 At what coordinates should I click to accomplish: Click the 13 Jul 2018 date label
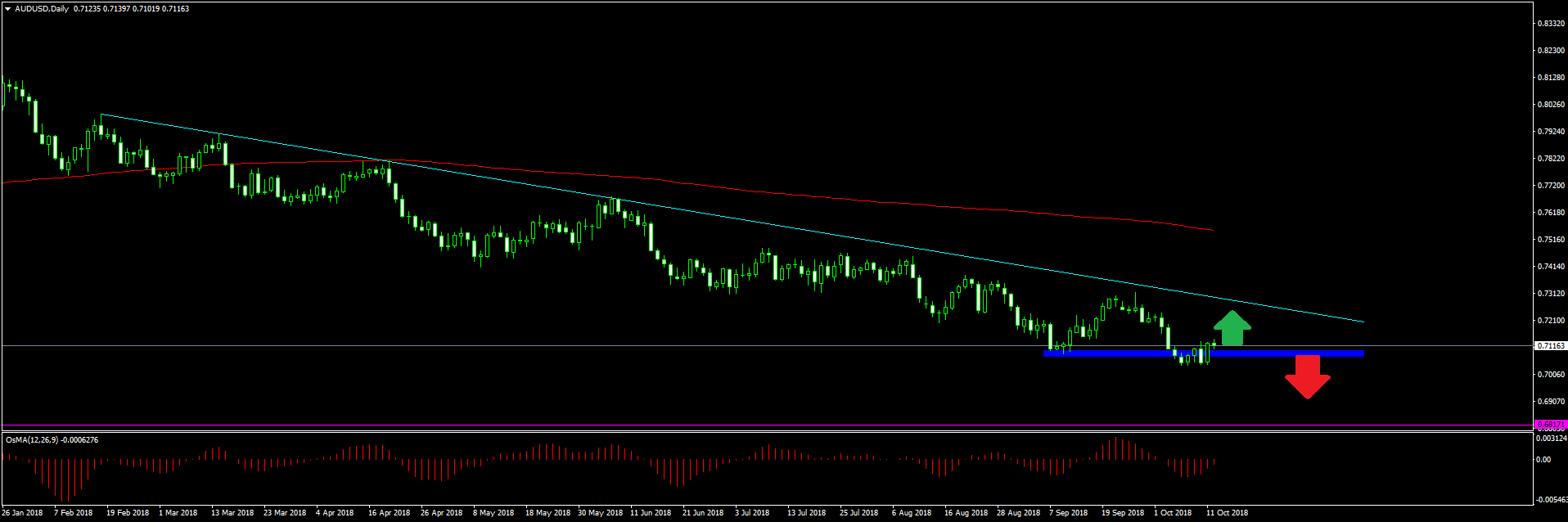pyautogui.click(x=807, y=513)
